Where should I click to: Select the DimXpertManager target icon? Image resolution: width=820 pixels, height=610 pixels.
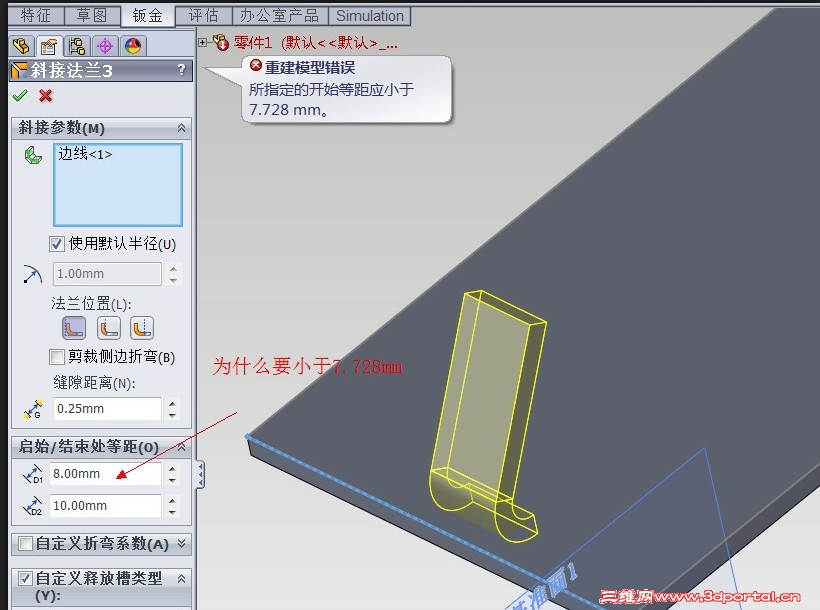105,45
